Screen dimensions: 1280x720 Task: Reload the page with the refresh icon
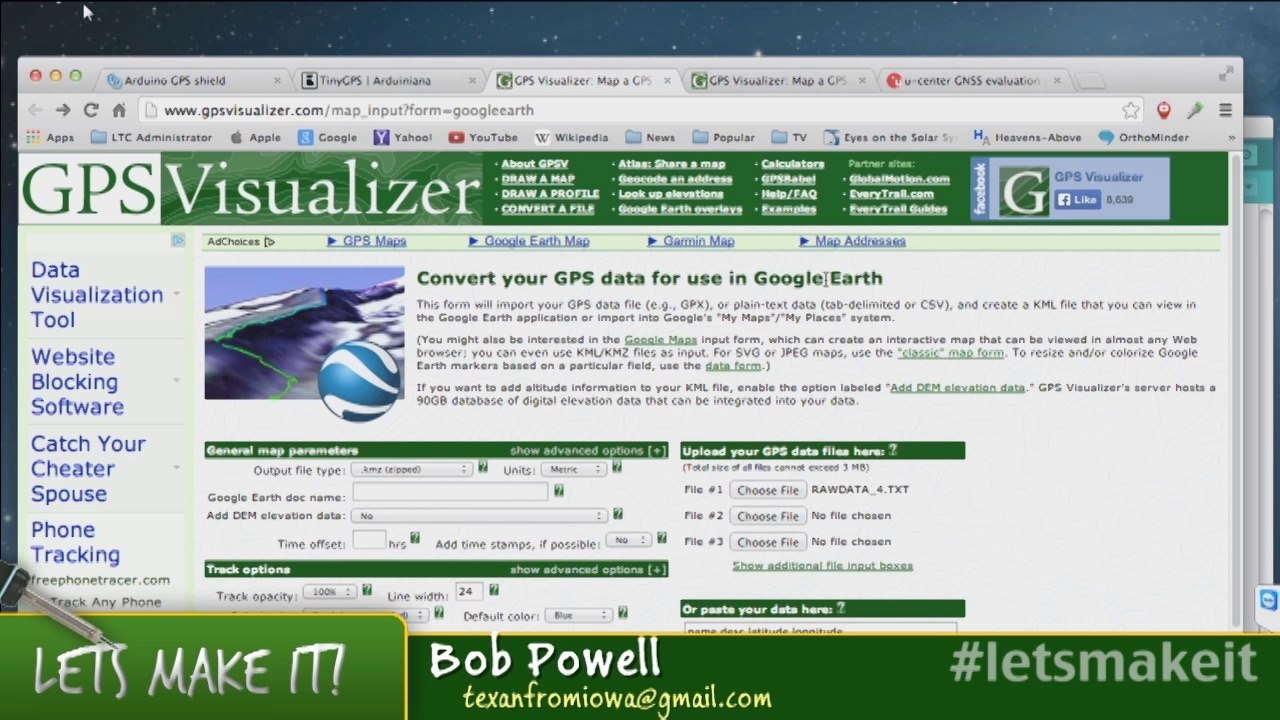(91, 110)
